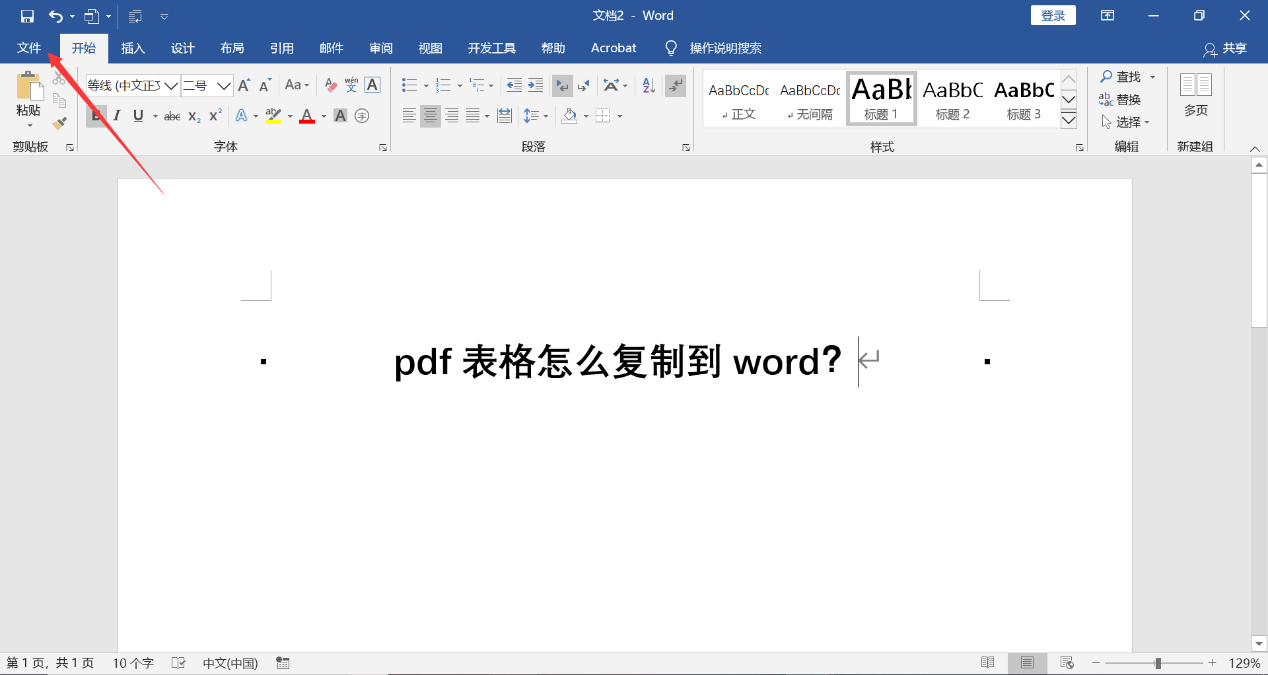Image resolution: width=1268 pixels, height=675 pixels.
Task: Toggle italic formatting
Action: pos(117,116)
